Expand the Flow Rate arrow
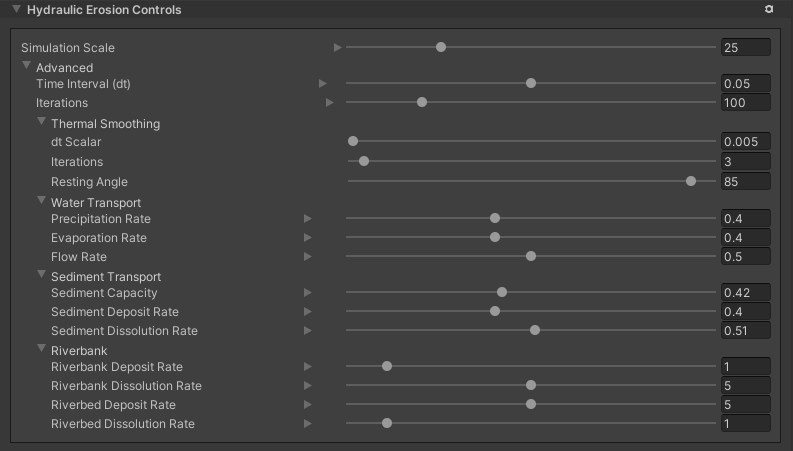Viewport: 793px width, 451px height. 308,257
